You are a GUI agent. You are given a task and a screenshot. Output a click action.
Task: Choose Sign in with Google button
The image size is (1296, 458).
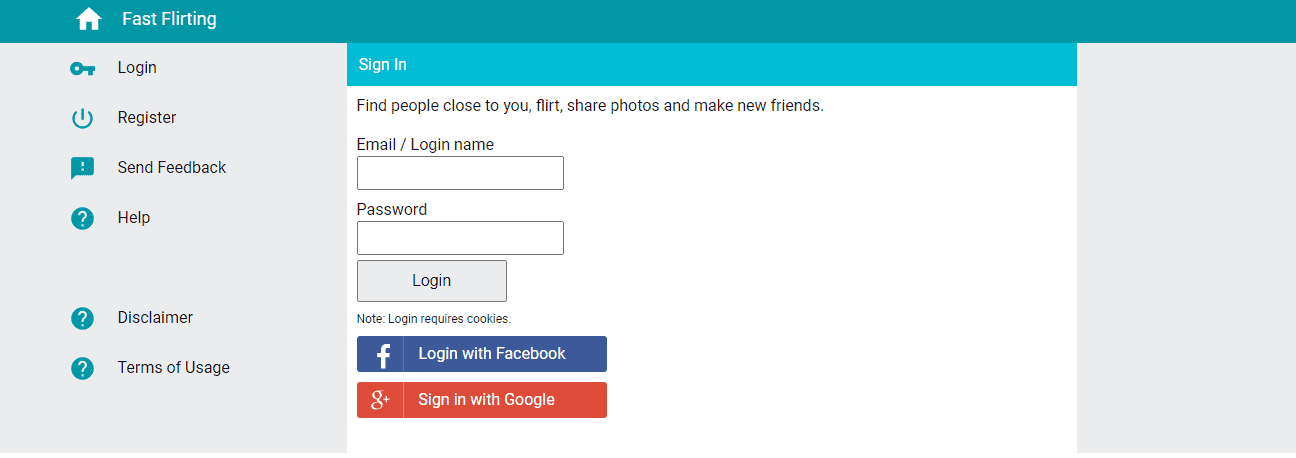tap(482, 400)
